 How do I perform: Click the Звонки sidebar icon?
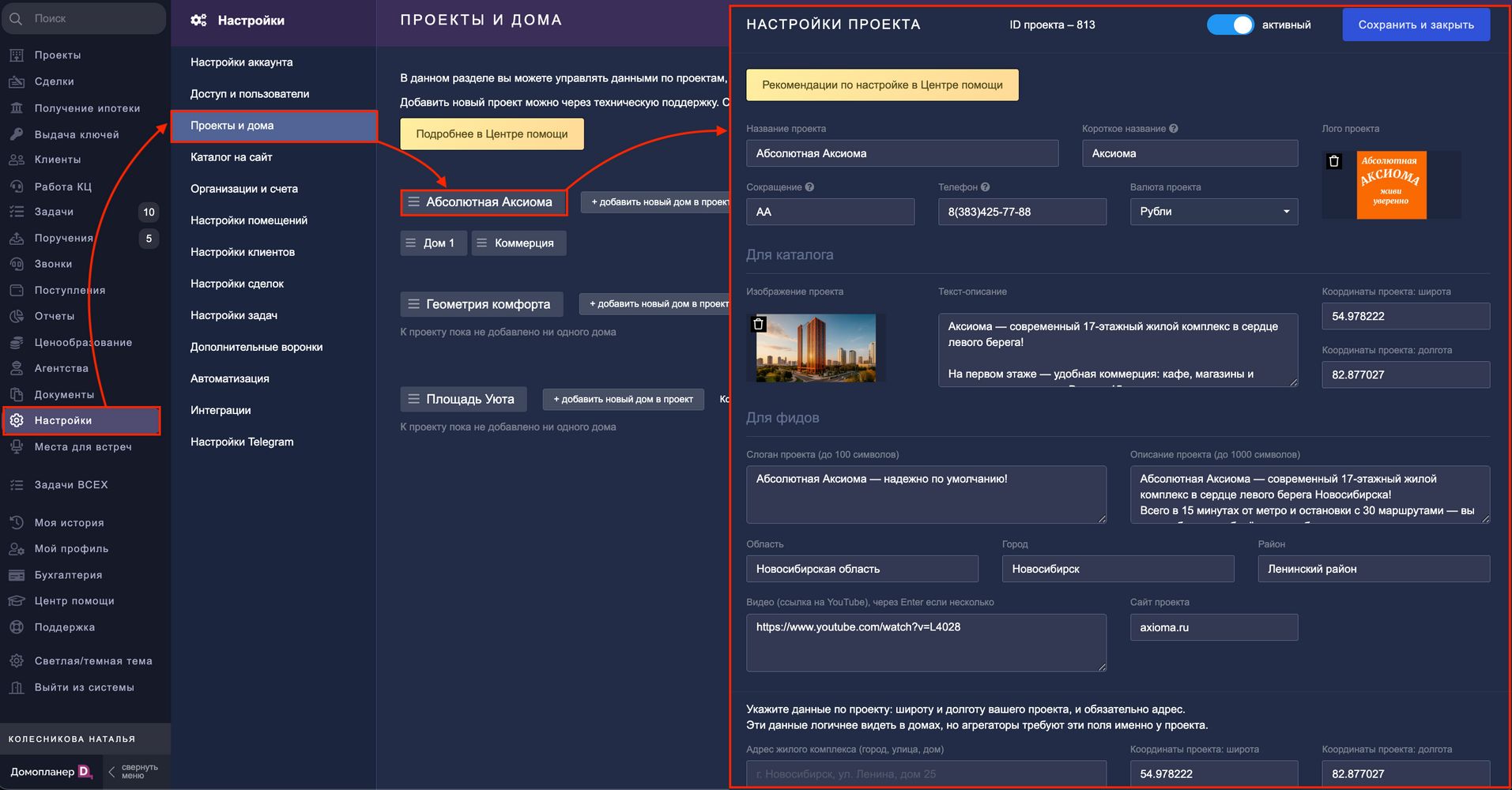point(17,264)
